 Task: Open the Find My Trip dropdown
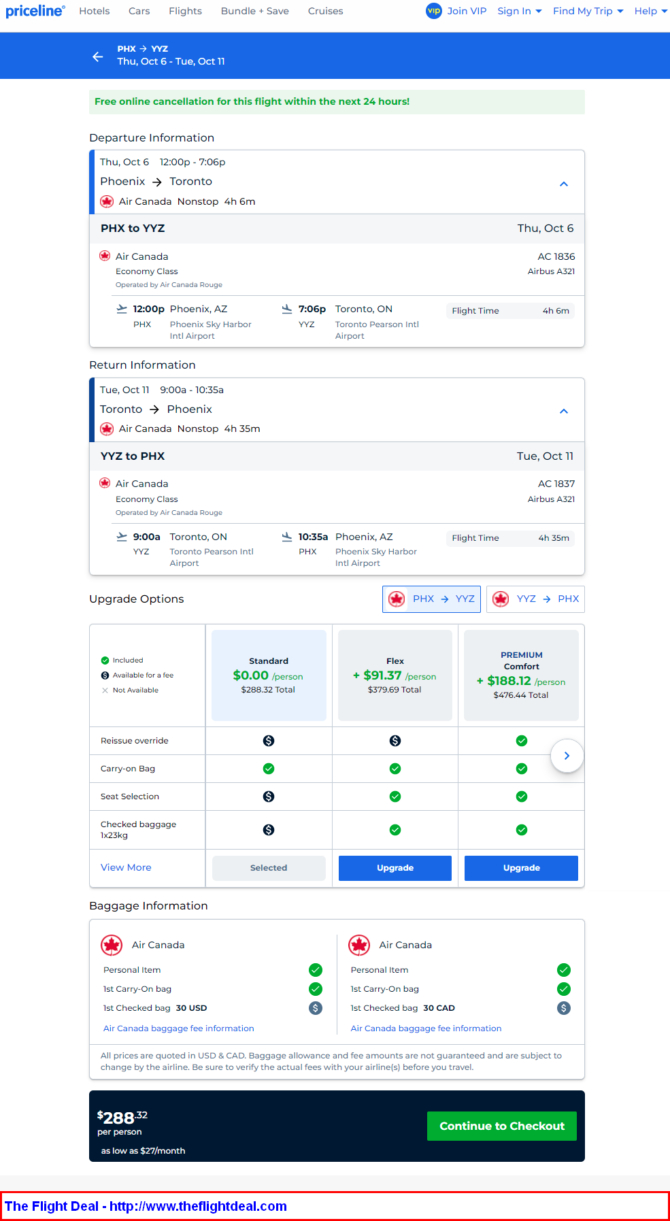pyautogui.click(x=587, y=11)
